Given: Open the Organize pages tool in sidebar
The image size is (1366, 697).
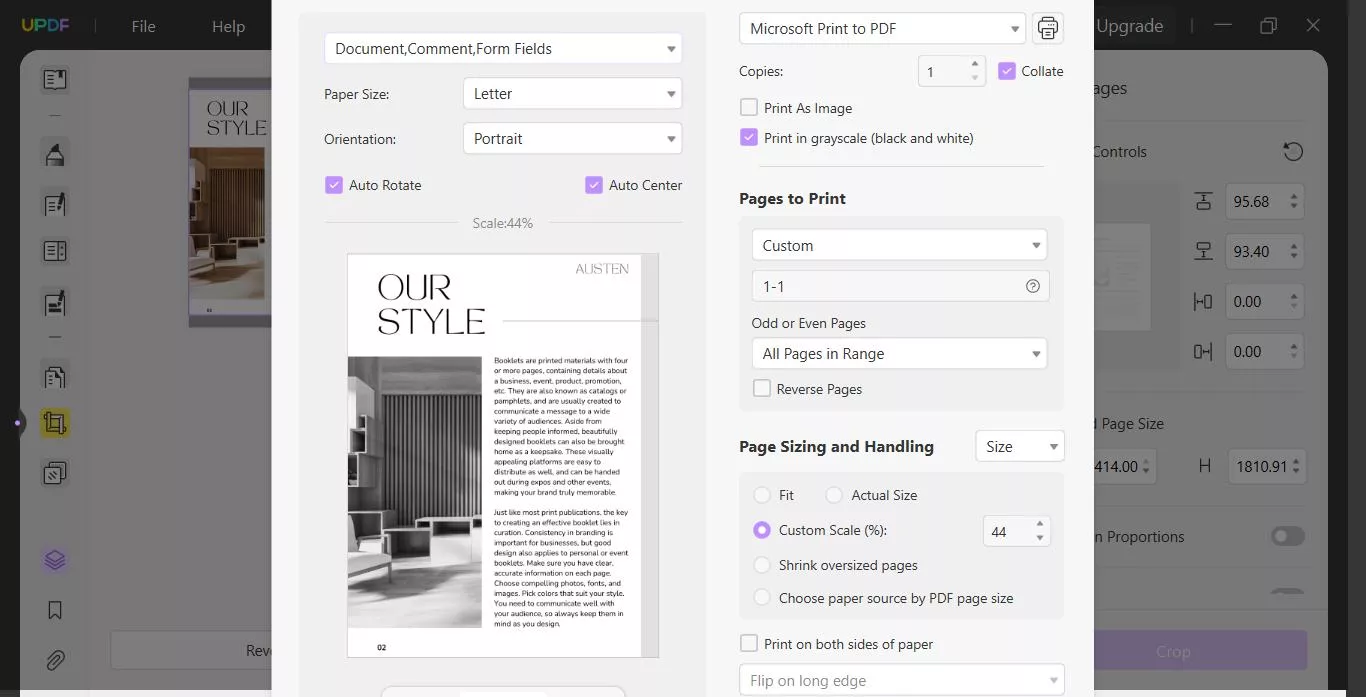Looking at the screenshot, I should 55,252.
